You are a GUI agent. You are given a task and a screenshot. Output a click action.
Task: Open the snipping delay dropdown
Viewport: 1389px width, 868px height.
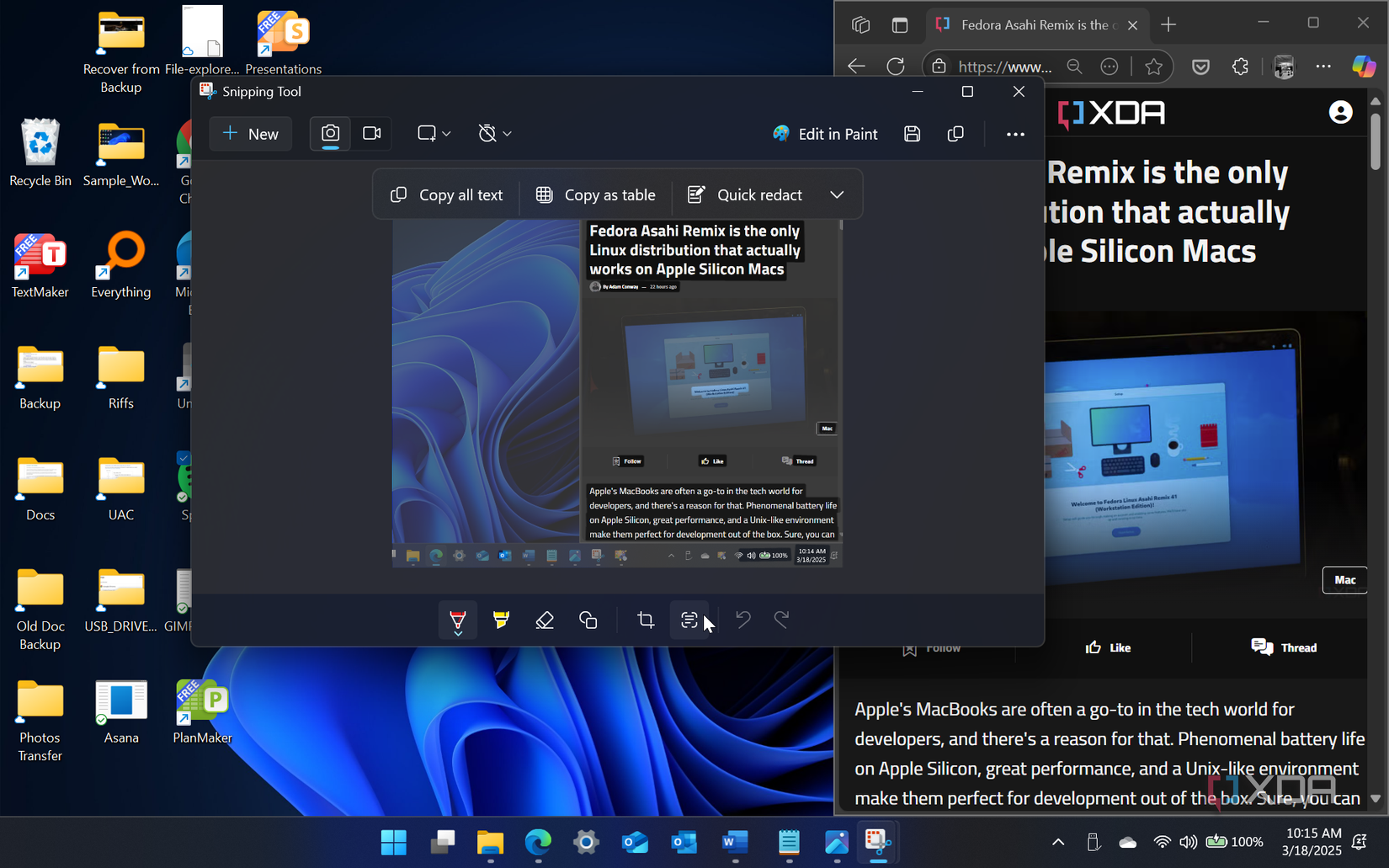(x=494, y=133)
